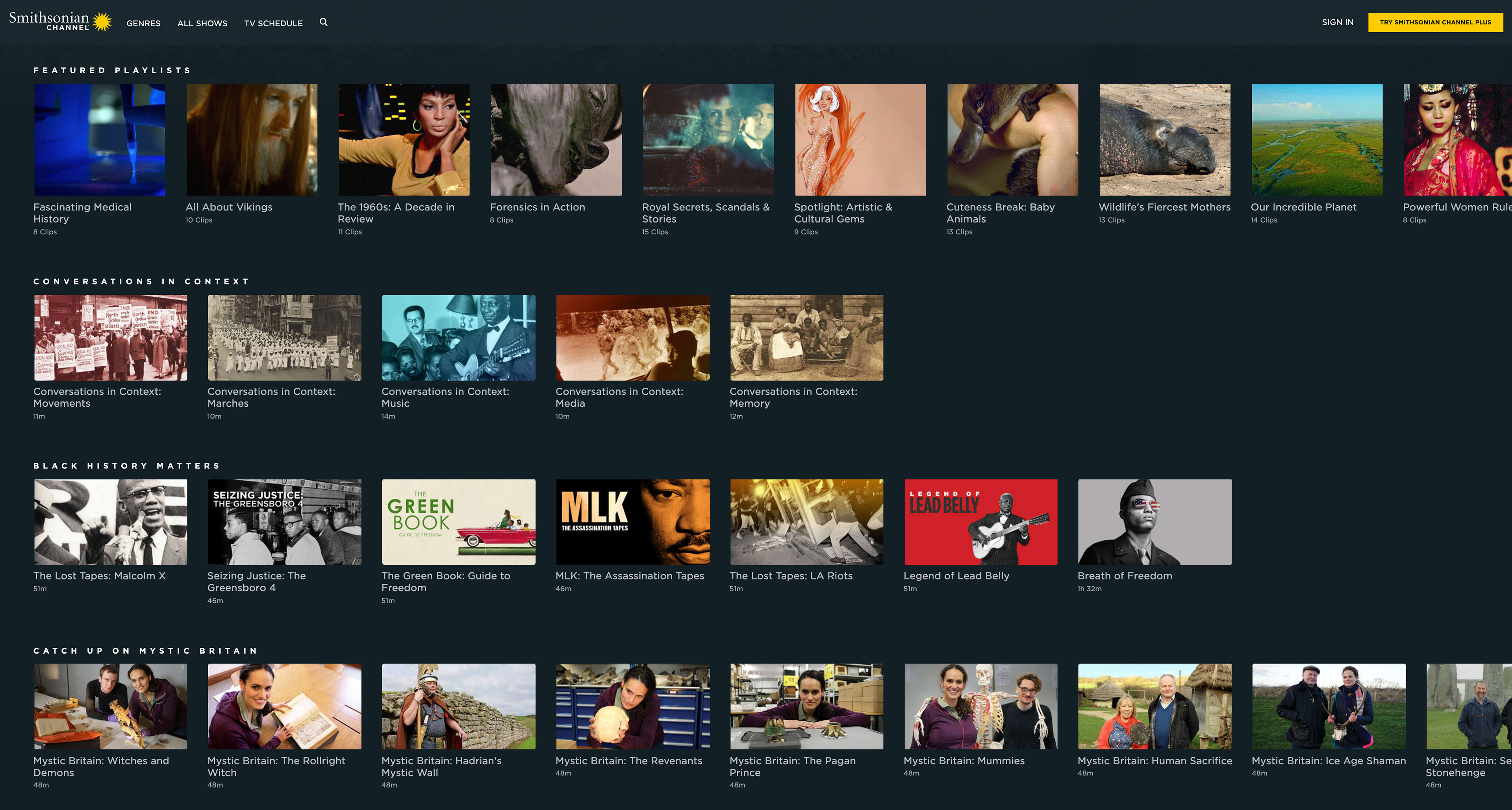
Task: Click "MLK: The Assassination Tapes" title
Action: coord(630,576)
